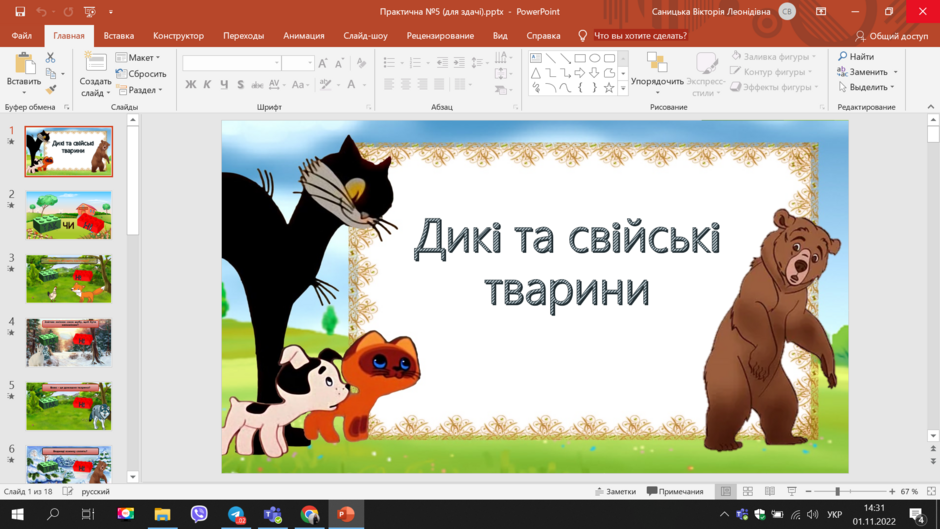The width and height of the screenshot is (940, 529).
Task: Toggle the Заметки notes pane
Action: (616, 491)
